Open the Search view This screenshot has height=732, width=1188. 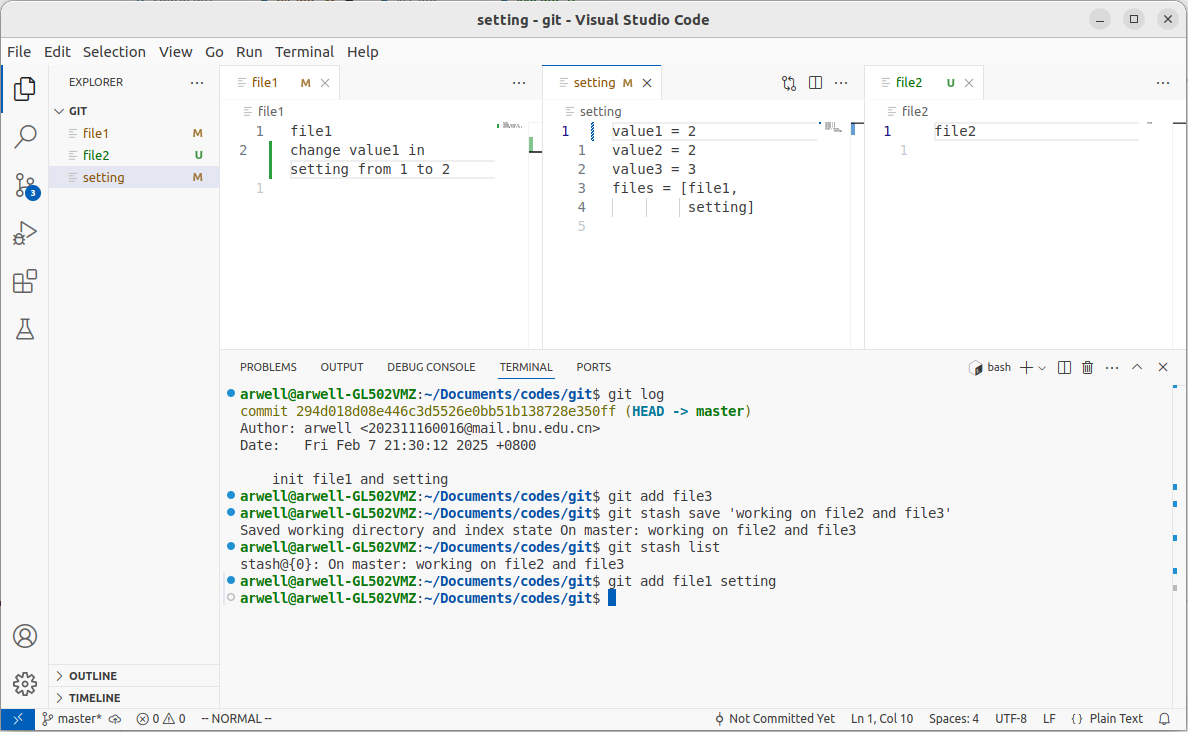[x=25, y=137]
